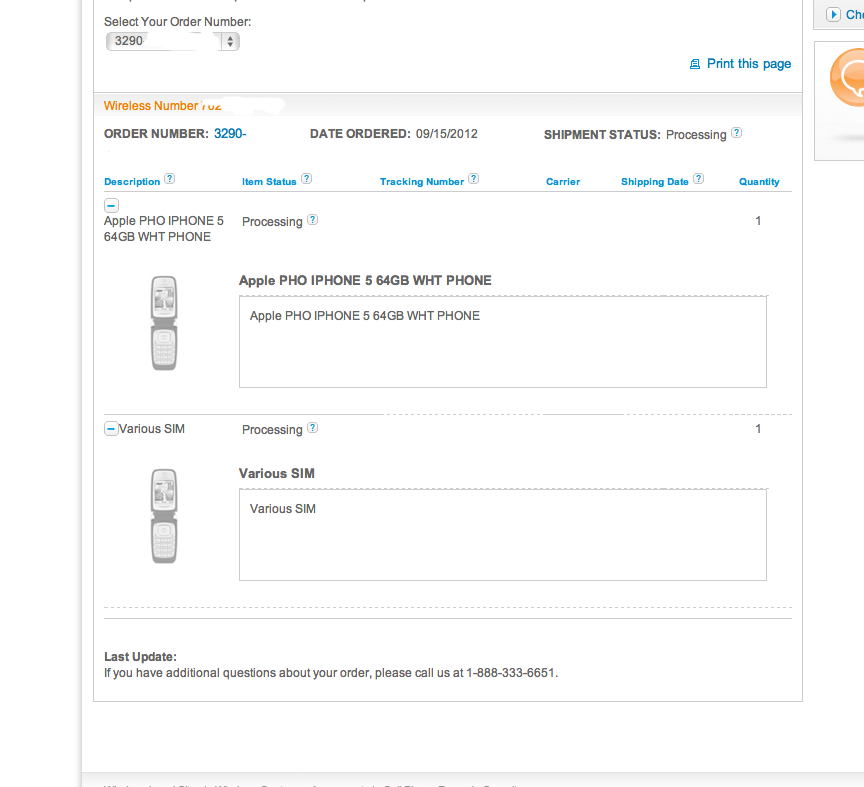Collapse the Various SIM item details

tap(111, 429)
